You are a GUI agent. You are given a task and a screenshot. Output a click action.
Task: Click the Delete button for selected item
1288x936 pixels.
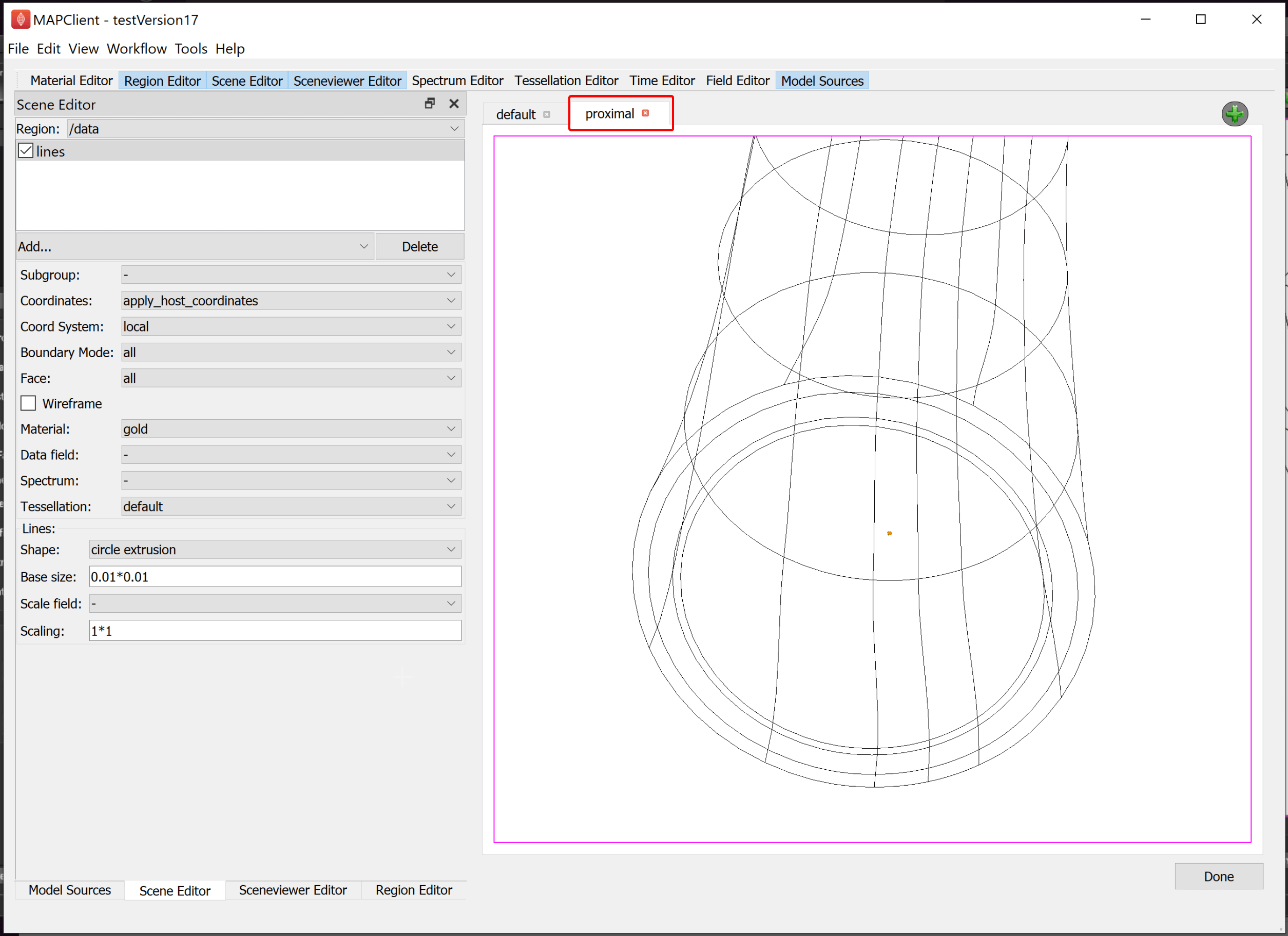[420, 246]
